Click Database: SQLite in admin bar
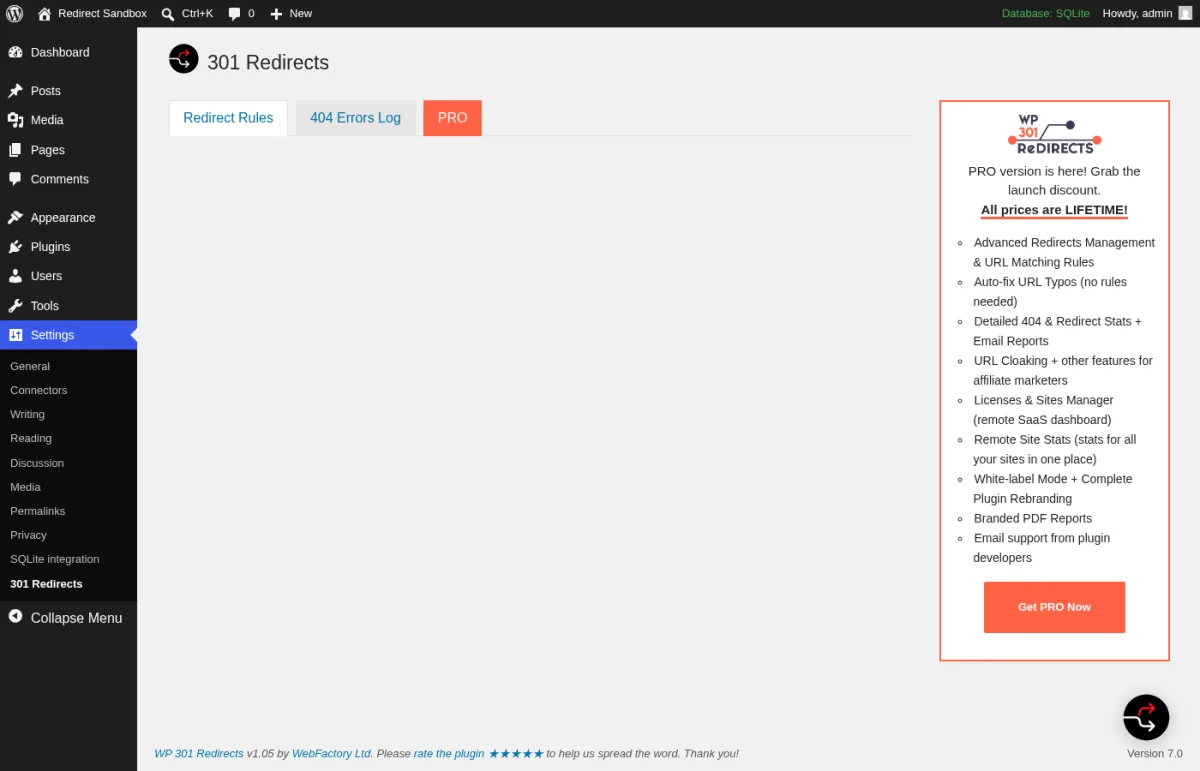This screenshot has height=771, width=1200. tap(1046, 14)
